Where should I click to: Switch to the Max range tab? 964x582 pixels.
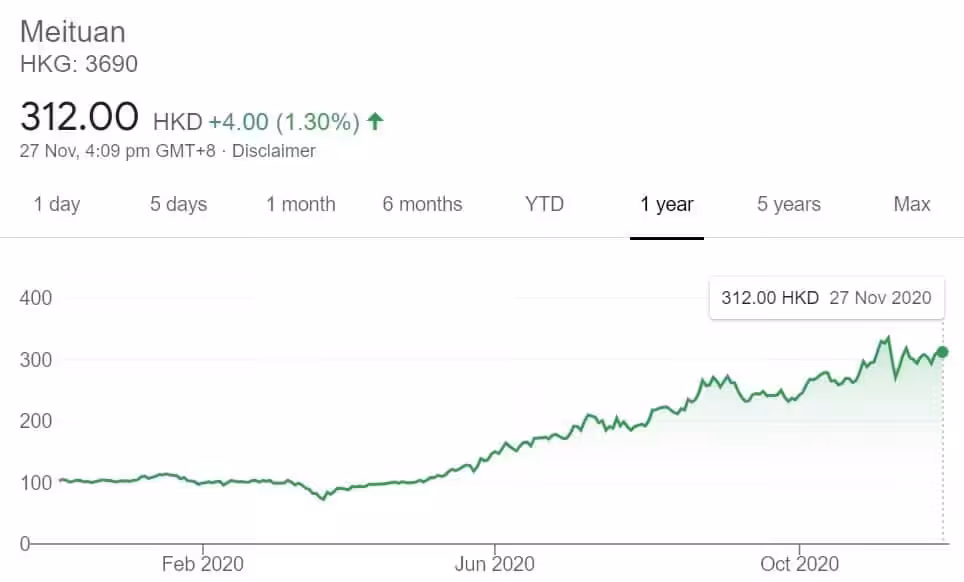(x=912, y=204)
